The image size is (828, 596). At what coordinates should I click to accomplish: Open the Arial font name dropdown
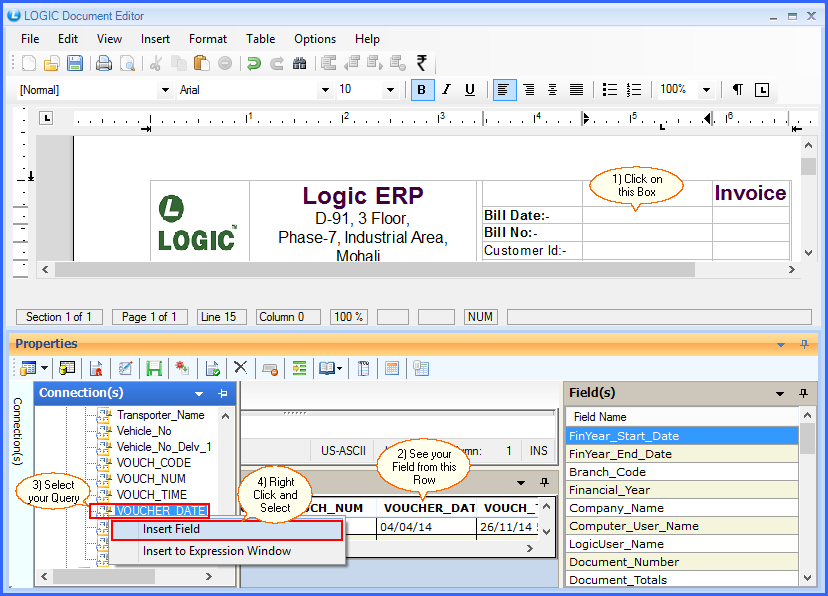pos(325,90)
